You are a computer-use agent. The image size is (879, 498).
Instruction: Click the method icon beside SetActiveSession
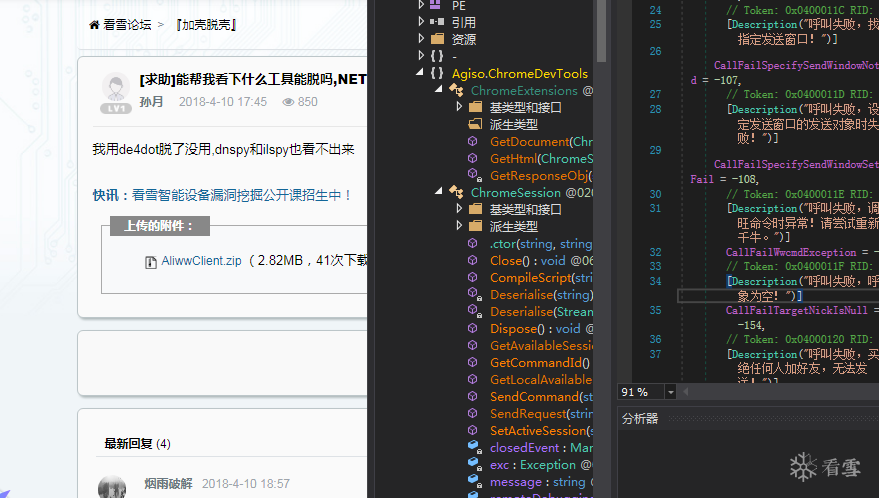[473, 430]
